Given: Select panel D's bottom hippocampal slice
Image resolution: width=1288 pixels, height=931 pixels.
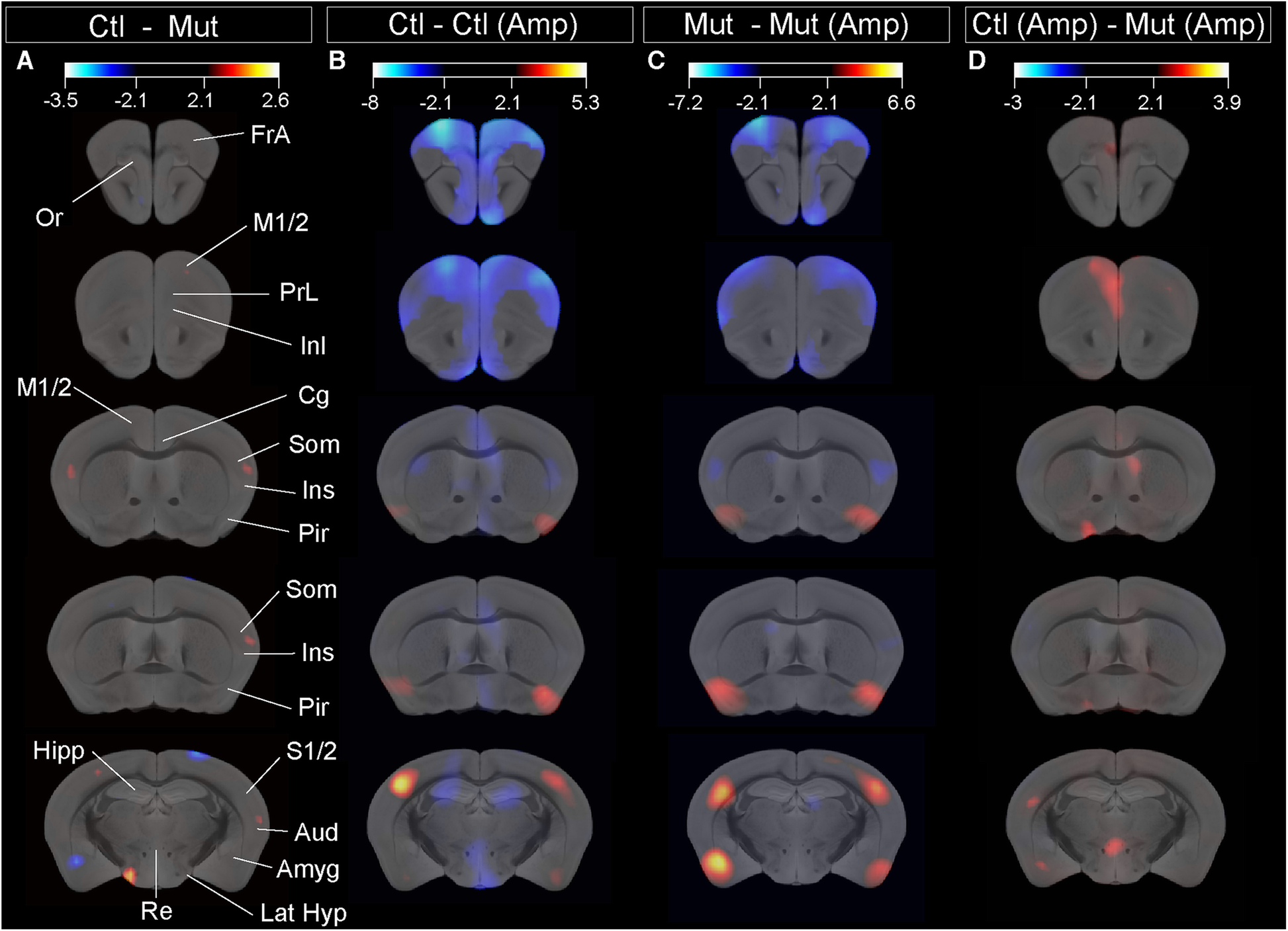Looking at the screenshot, I should (x=1116, y=819).
